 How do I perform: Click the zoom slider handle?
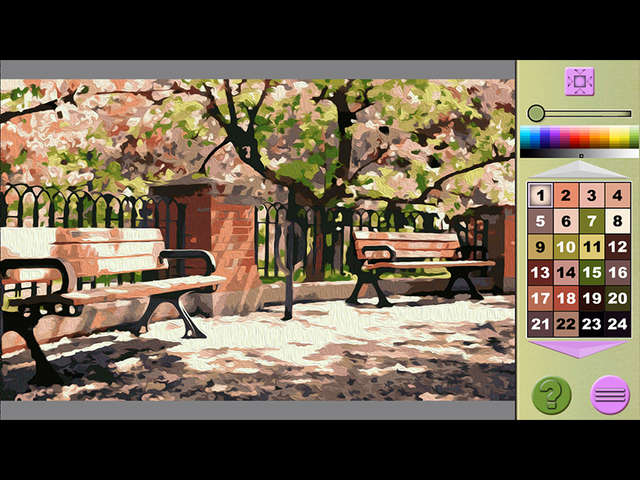point(537,113)
